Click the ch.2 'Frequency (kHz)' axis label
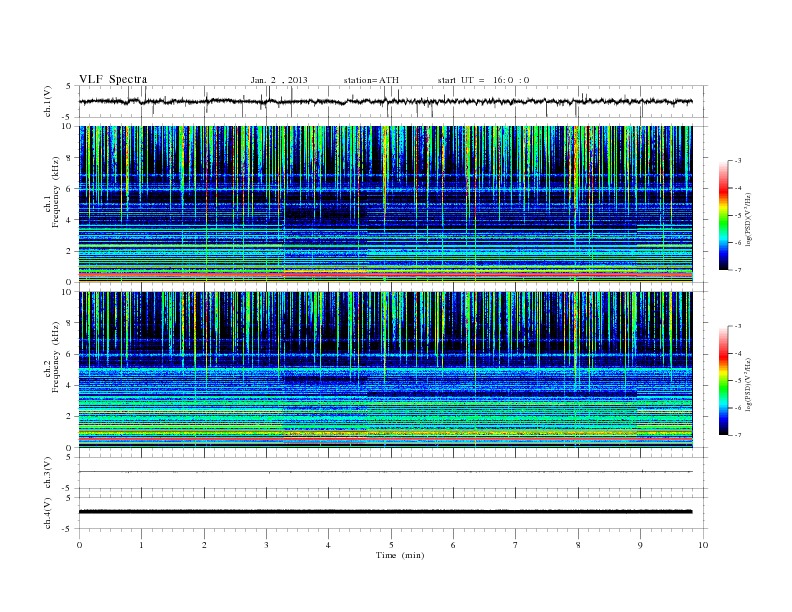The height and width of the screenshot is (612, 792). pos(56,357)
